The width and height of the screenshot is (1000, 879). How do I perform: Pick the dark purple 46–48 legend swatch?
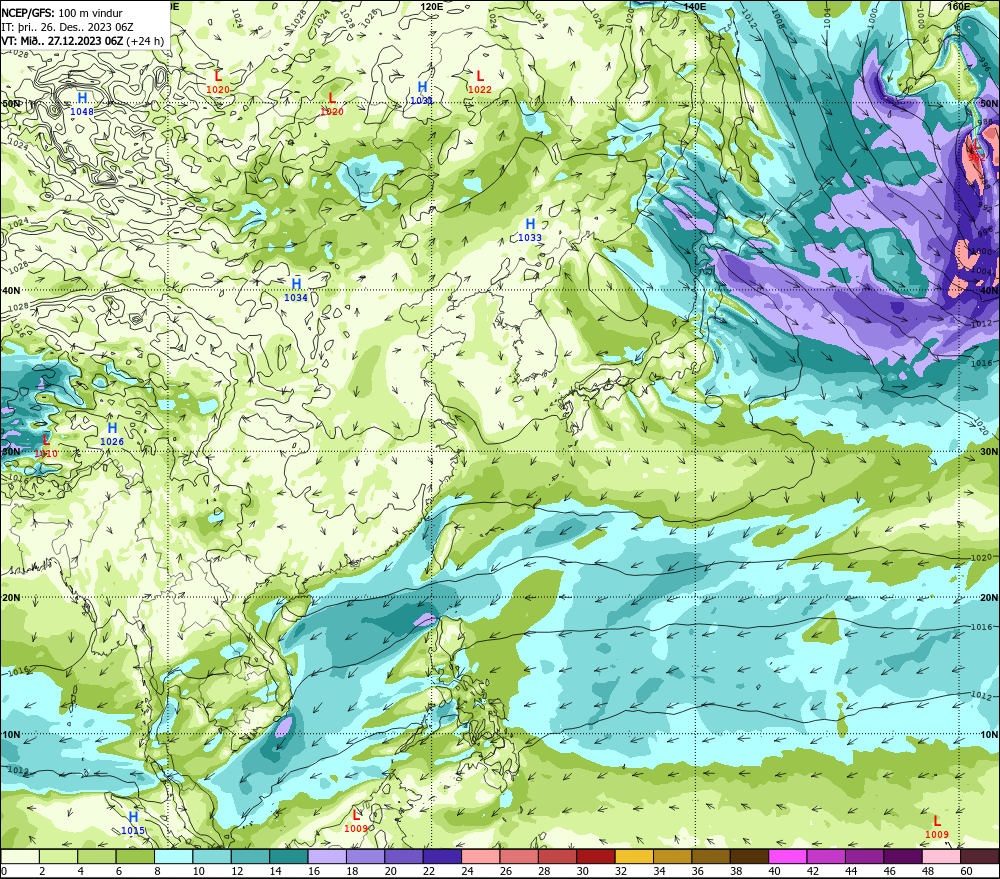coord(902,856)
